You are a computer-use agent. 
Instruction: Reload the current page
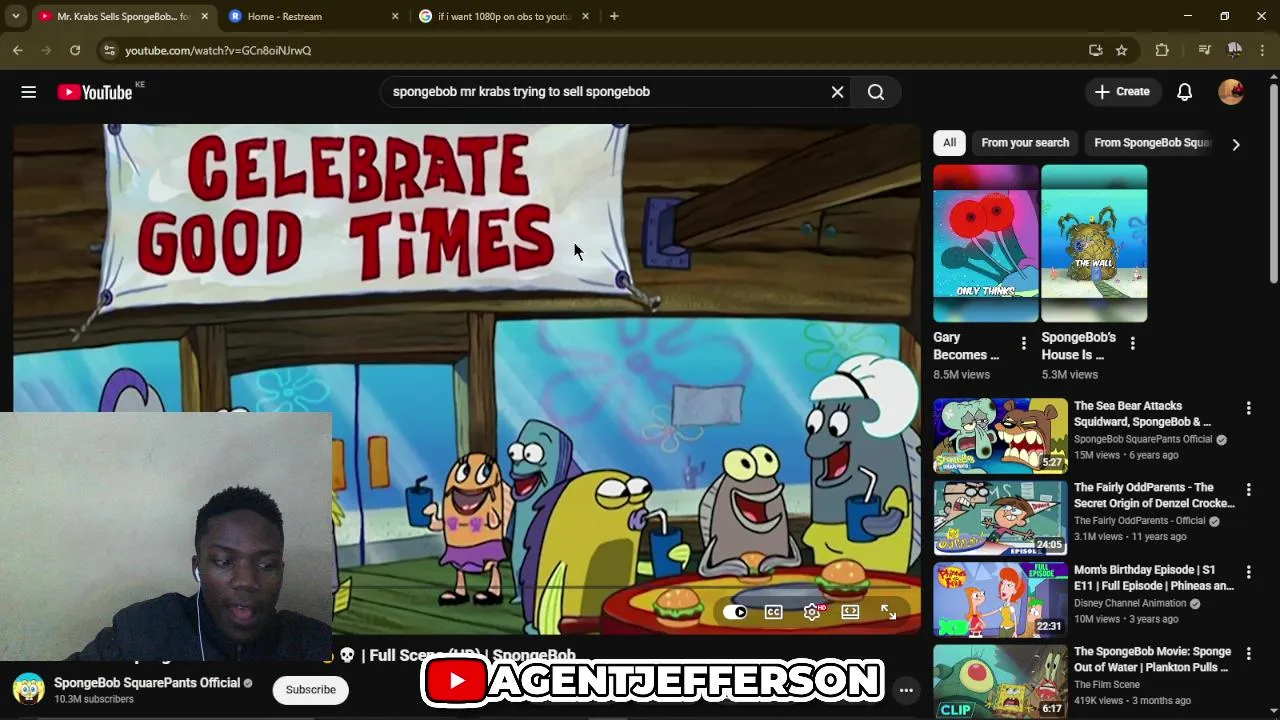pyautogui.click(x=75, y=50)
